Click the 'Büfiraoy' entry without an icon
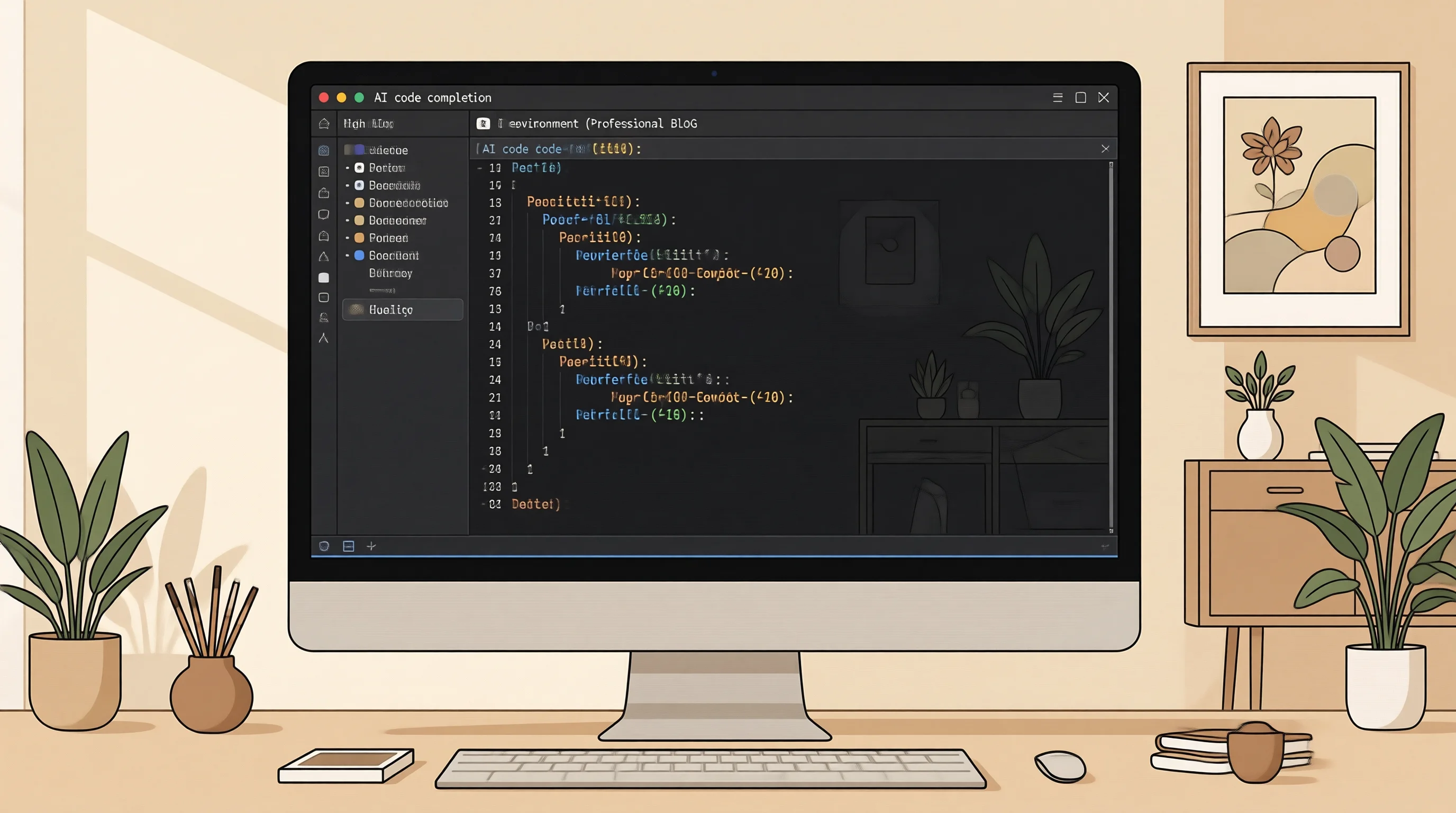 [390, 273]
